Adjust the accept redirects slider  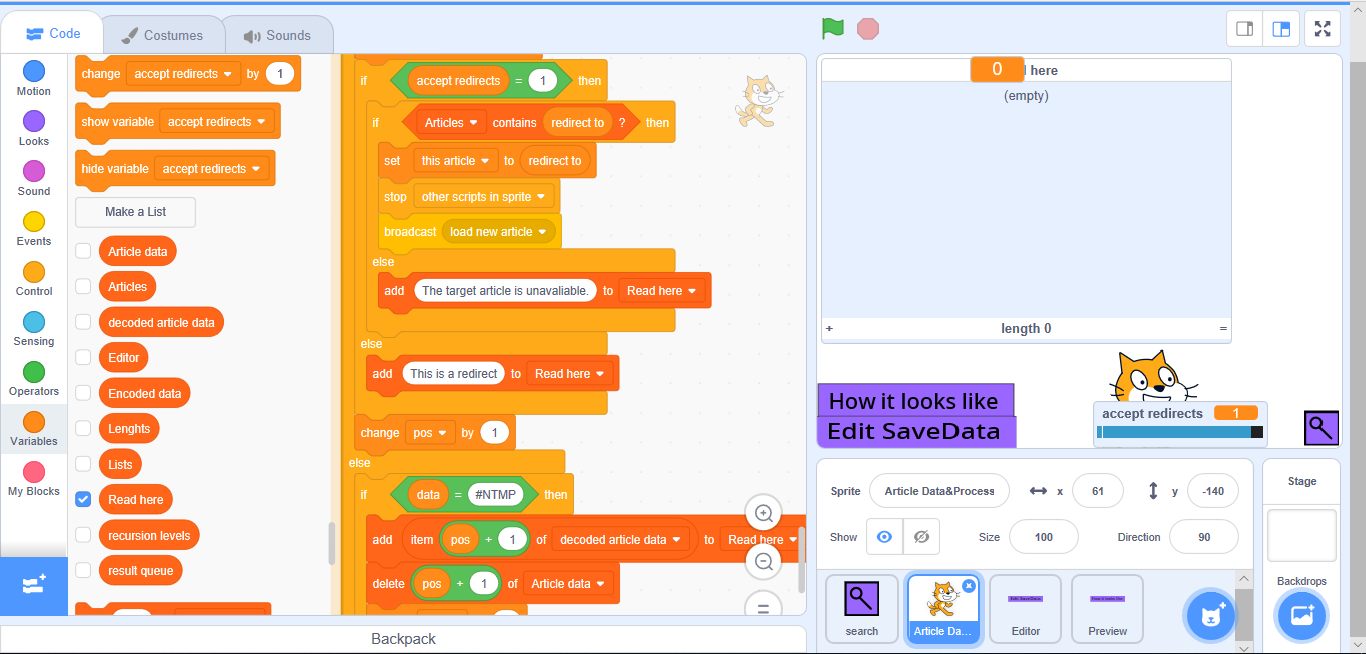click(1180, 432)
